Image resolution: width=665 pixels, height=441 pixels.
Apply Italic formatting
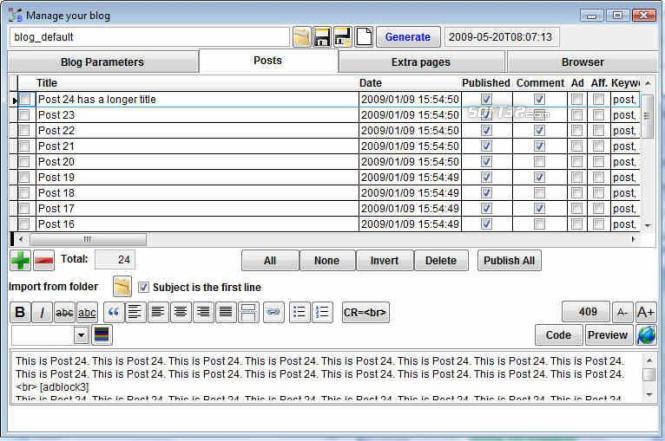(x=42, y=313)
